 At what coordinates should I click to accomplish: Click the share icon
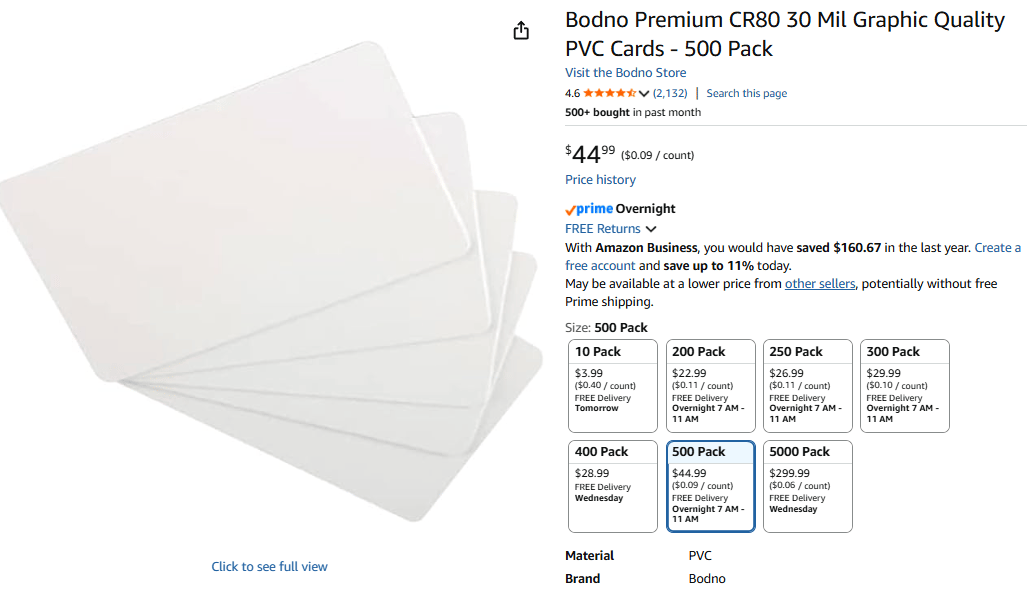pos(520,30)
